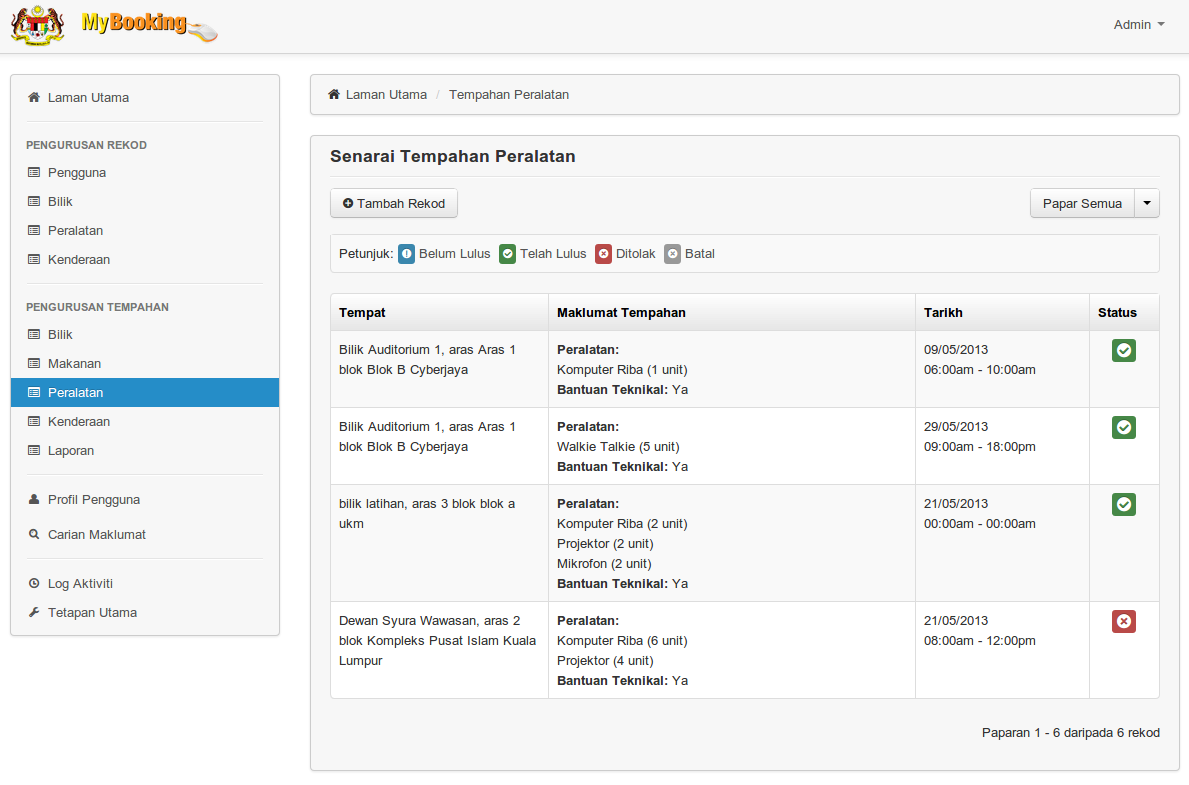Screen dimensions: 1189x785
Task: Follow the Laman Utama breadcrumb link
Action: pos(386,95)
